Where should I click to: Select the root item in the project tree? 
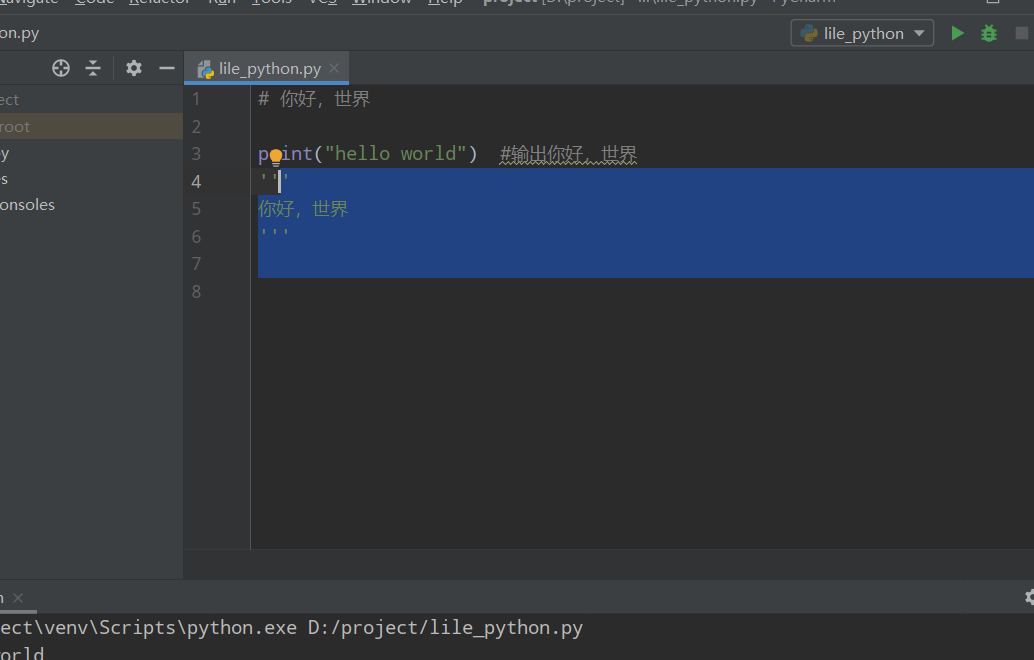[20, 126]
